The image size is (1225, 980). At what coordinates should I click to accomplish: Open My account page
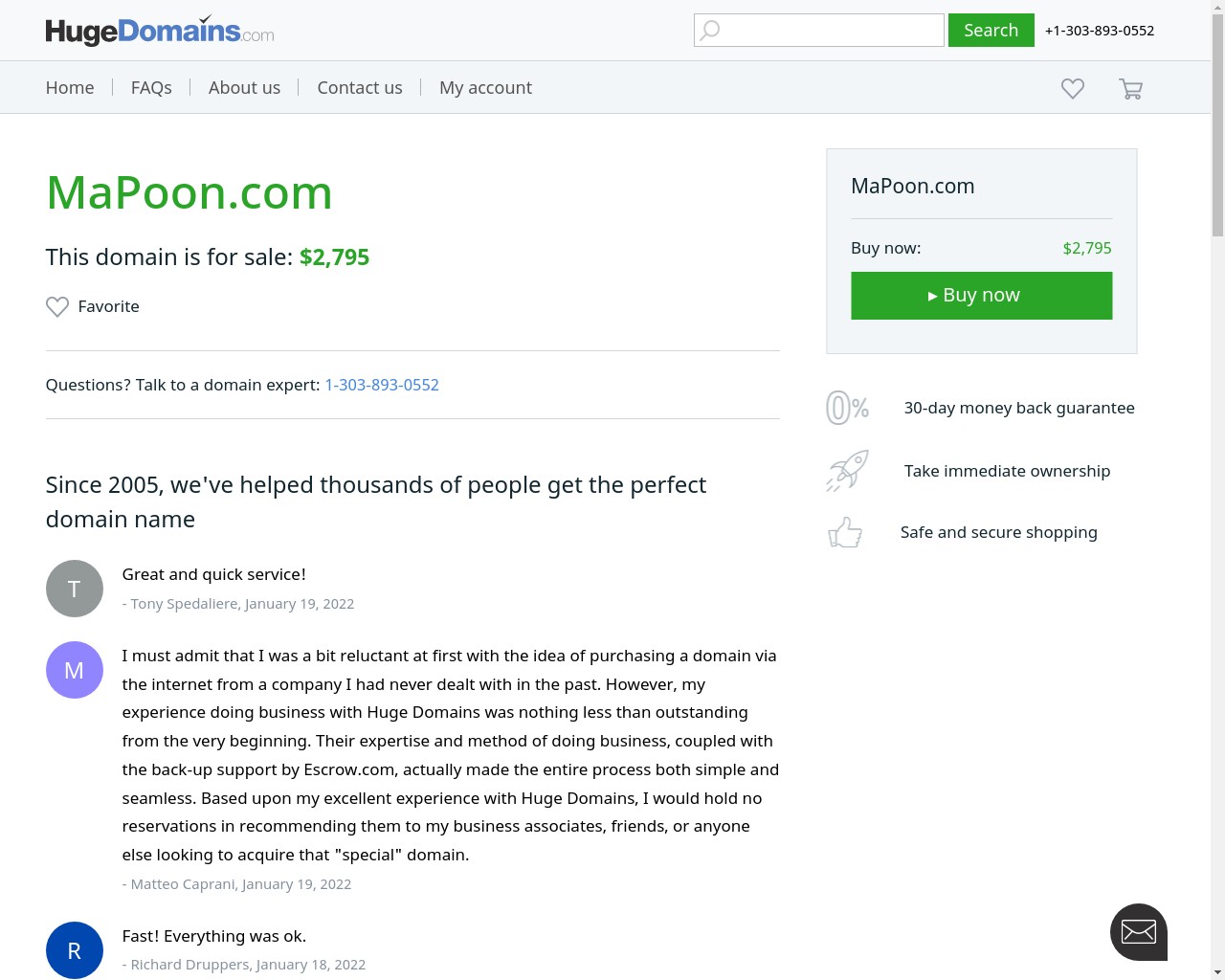pos(485,88)
